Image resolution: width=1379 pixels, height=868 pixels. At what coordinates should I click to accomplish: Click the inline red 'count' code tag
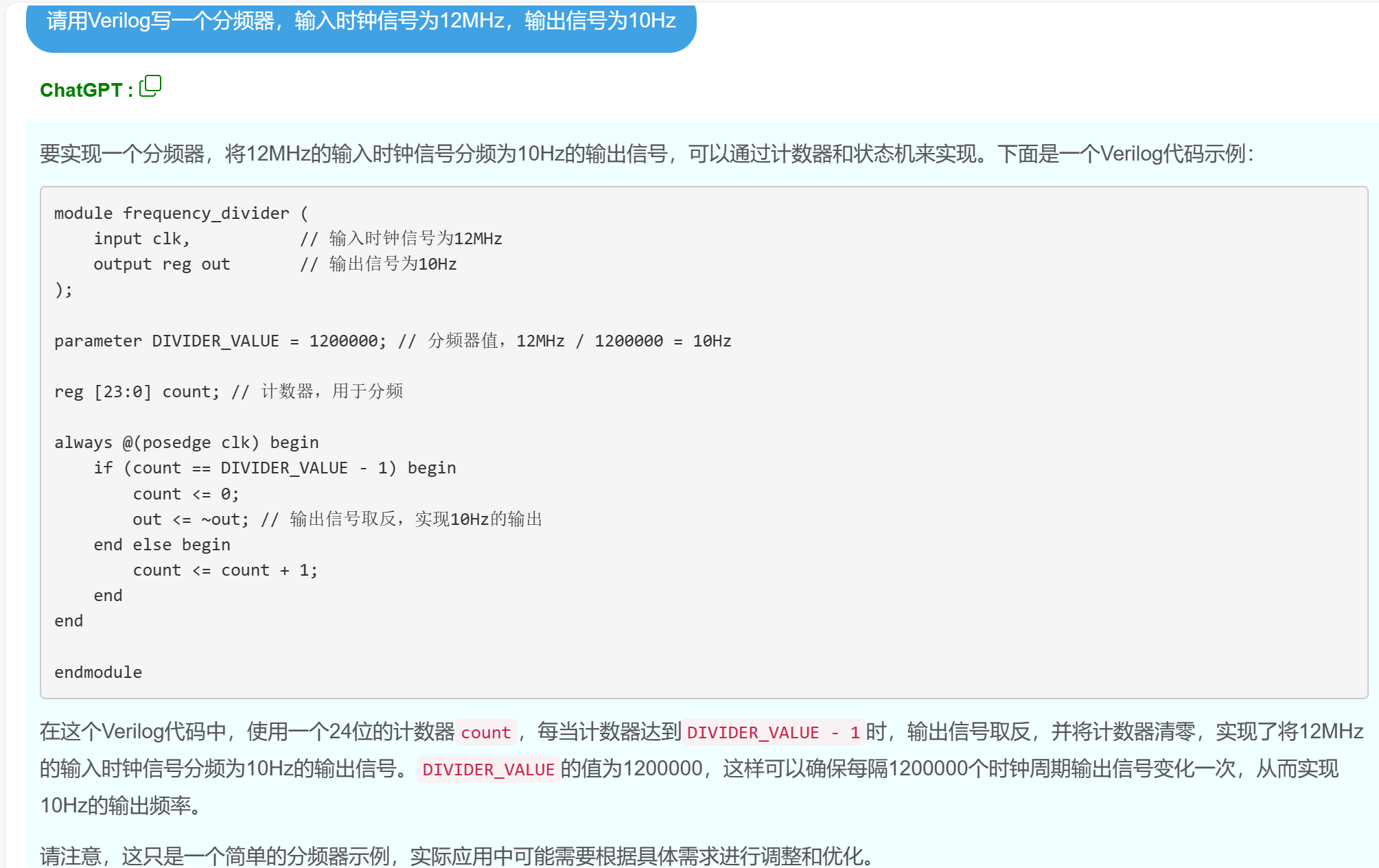[x=486, y=732]
